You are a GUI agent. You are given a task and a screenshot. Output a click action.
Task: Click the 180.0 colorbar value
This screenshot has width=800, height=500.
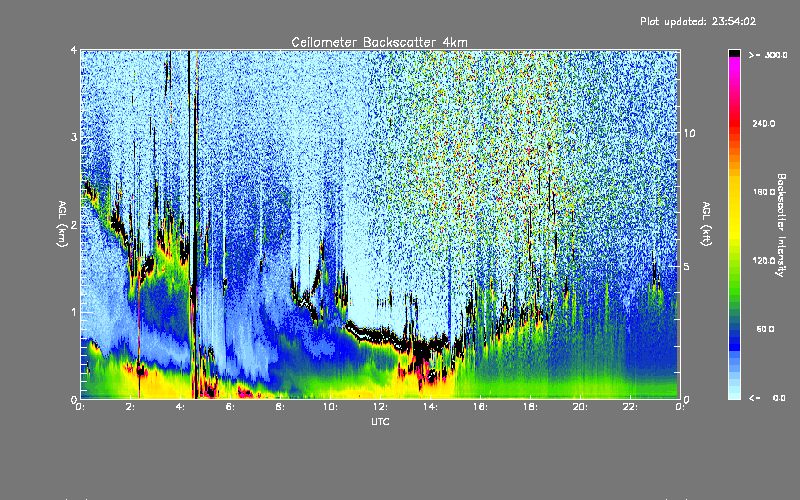(764, 192)
